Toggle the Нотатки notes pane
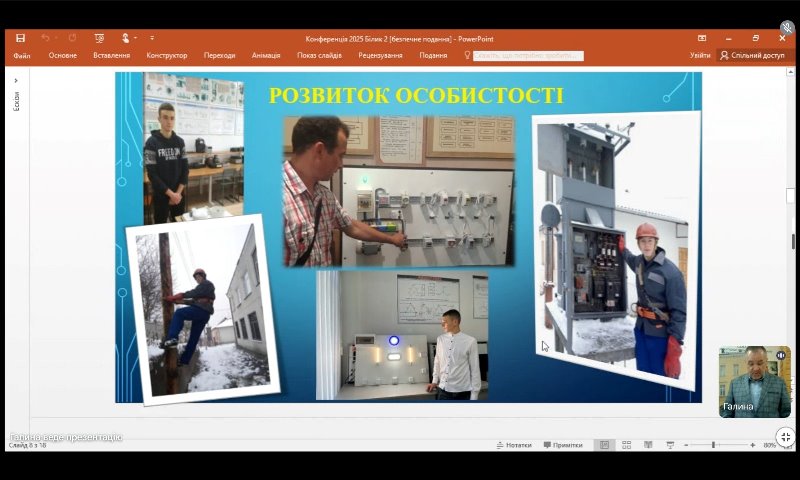This screenshot has height=480, width=800. coord(514,445)
